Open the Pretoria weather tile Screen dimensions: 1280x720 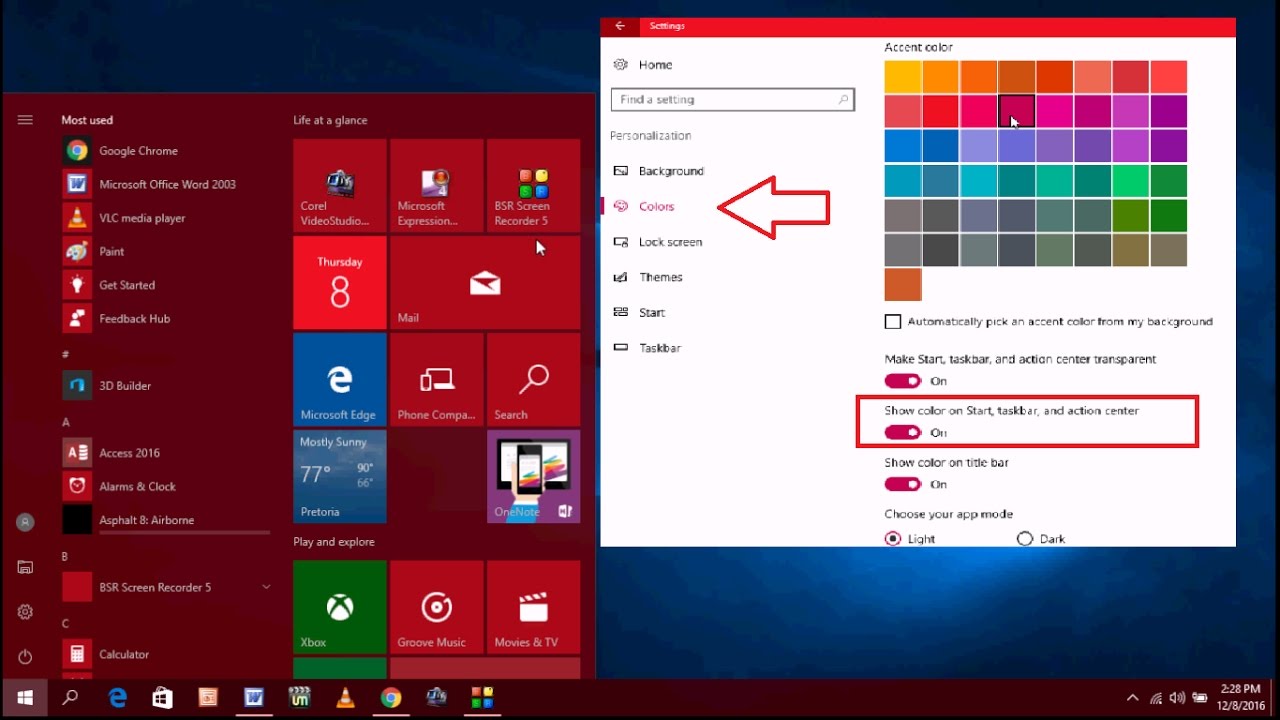coord(340,477)
